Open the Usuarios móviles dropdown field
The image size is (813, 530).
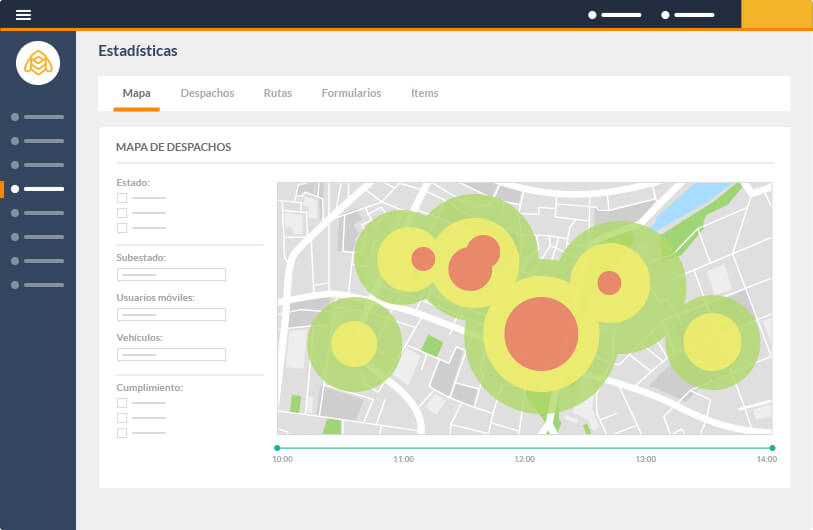[171, 314]
